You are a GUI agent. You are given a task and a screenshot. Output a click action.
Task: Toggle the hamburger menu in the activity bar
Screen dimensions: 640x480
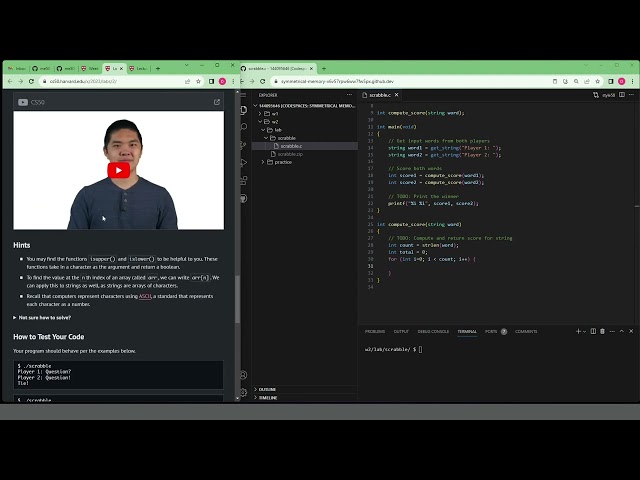(244, 95)
